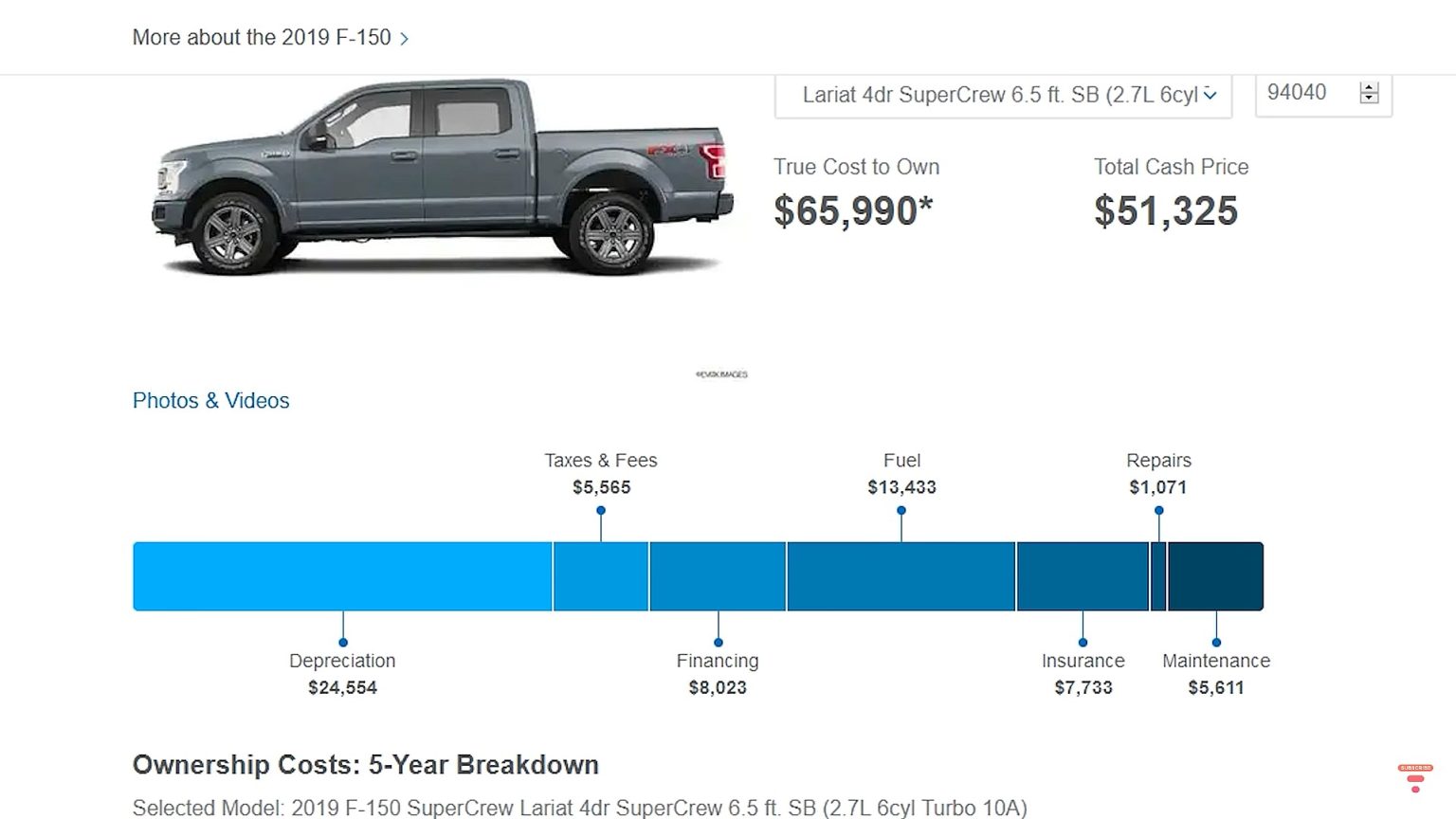
Task: Click the Repairs marker dot above bar
Action: (1158, 511)
